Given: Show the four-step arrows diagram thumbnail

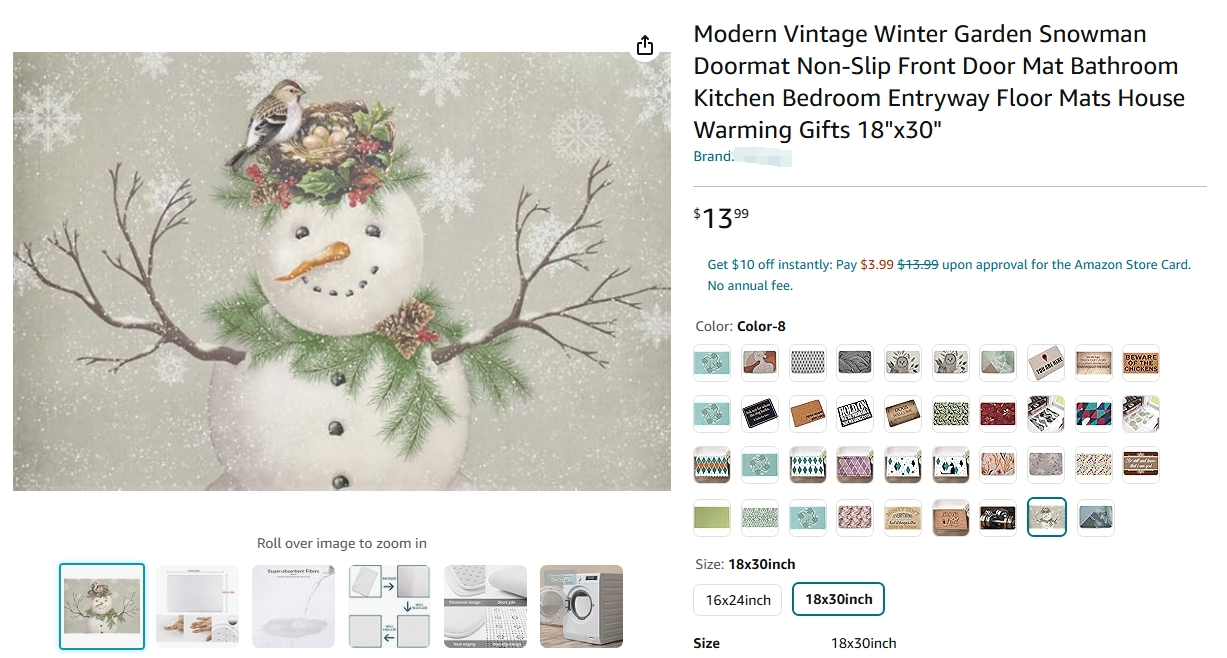Looking at the screenshot, I should 389,606.
